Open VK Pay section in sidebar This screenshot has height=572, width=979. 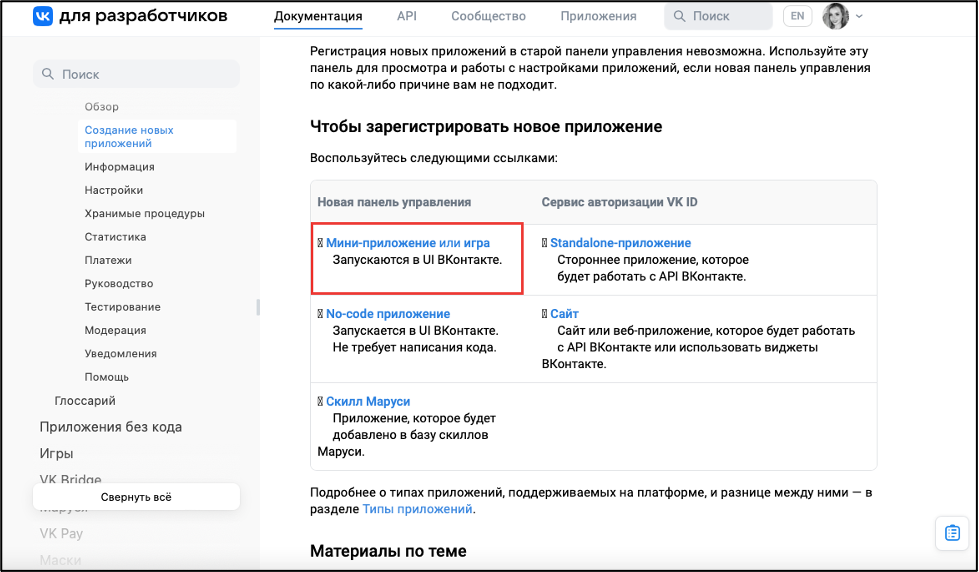[61, 534]
